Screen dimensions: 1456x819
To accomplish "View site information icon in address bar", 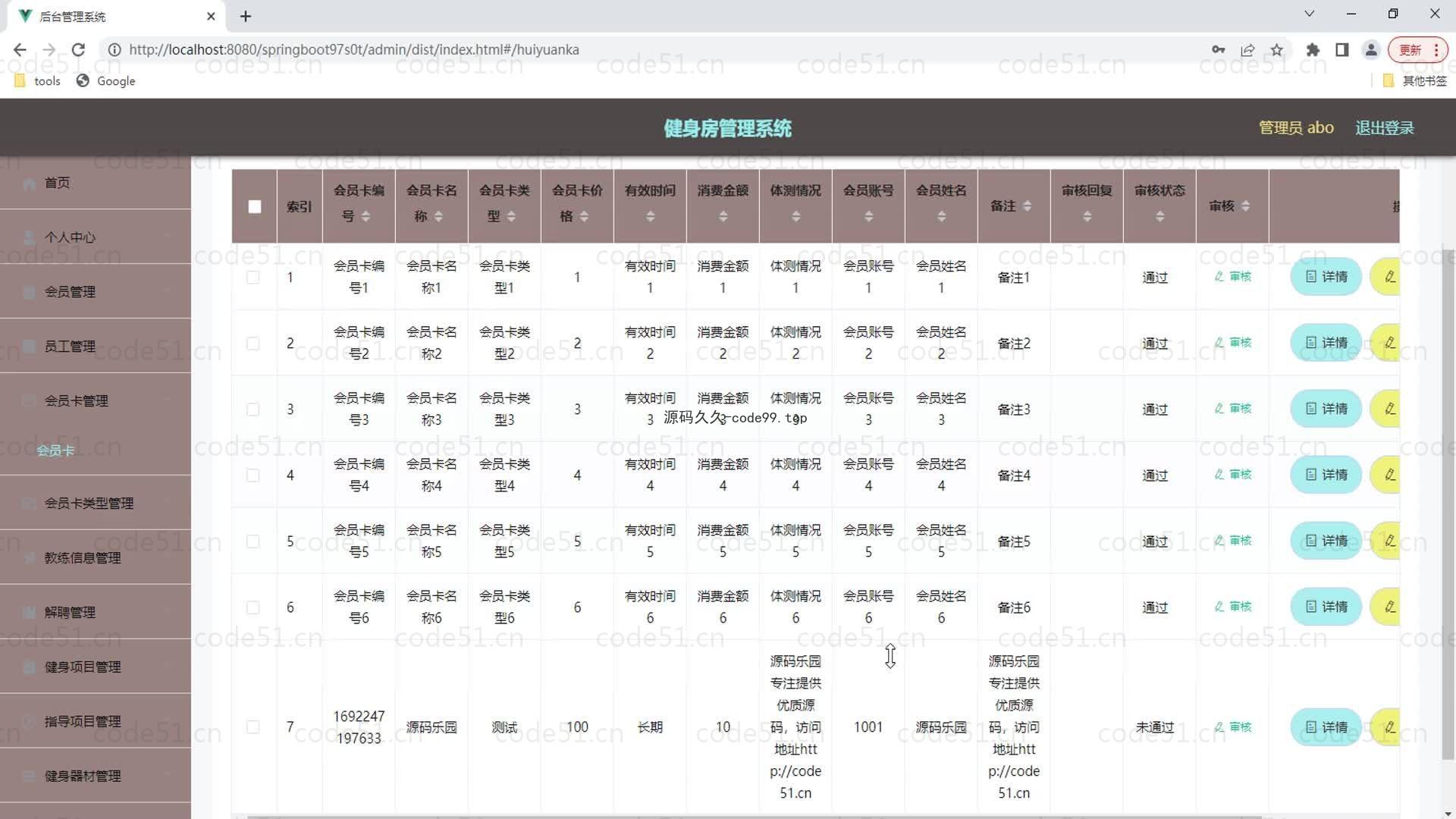I will 115,50.
